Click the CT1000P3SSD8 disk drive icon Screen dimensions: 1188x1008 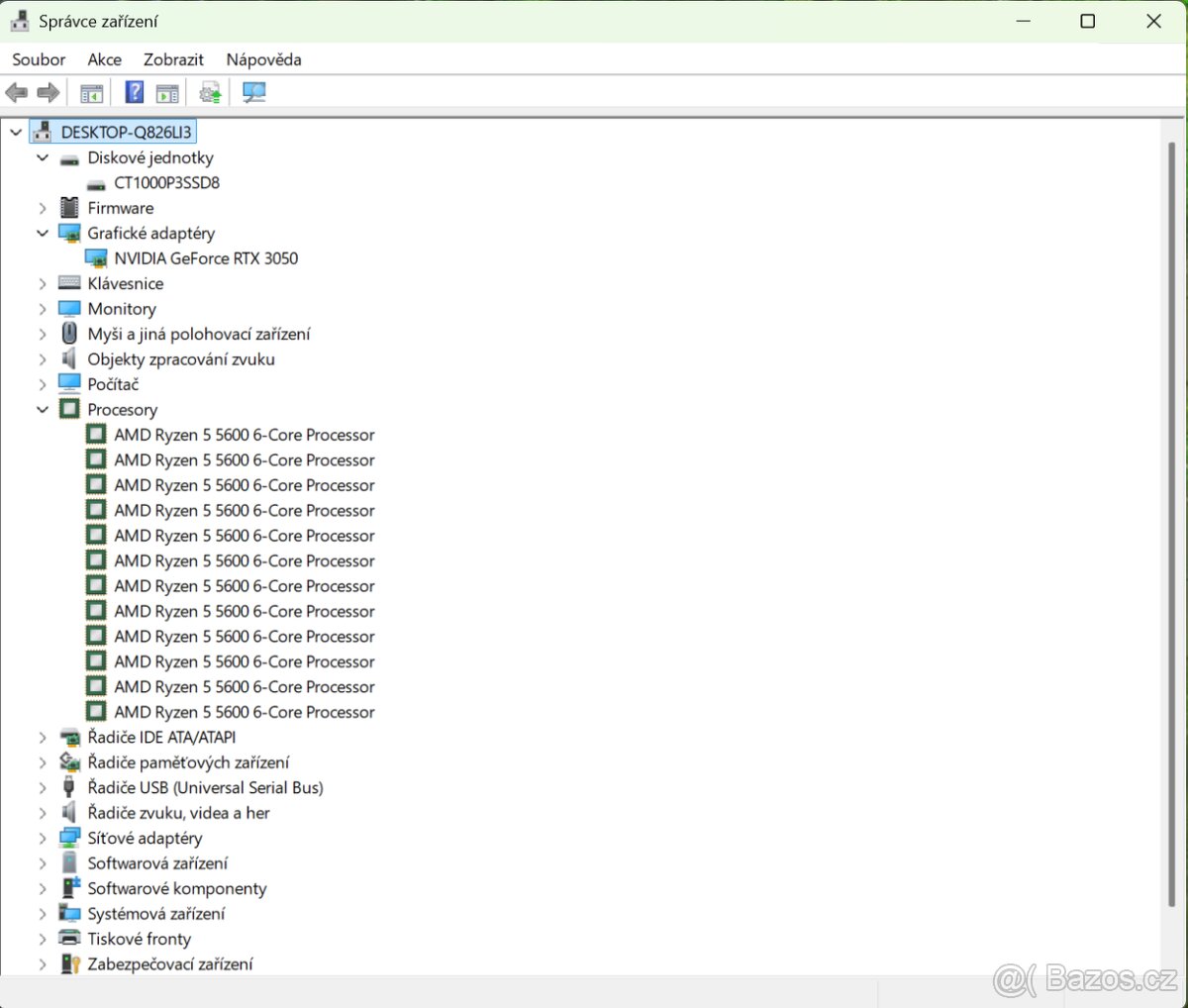[x=96, y=183]
